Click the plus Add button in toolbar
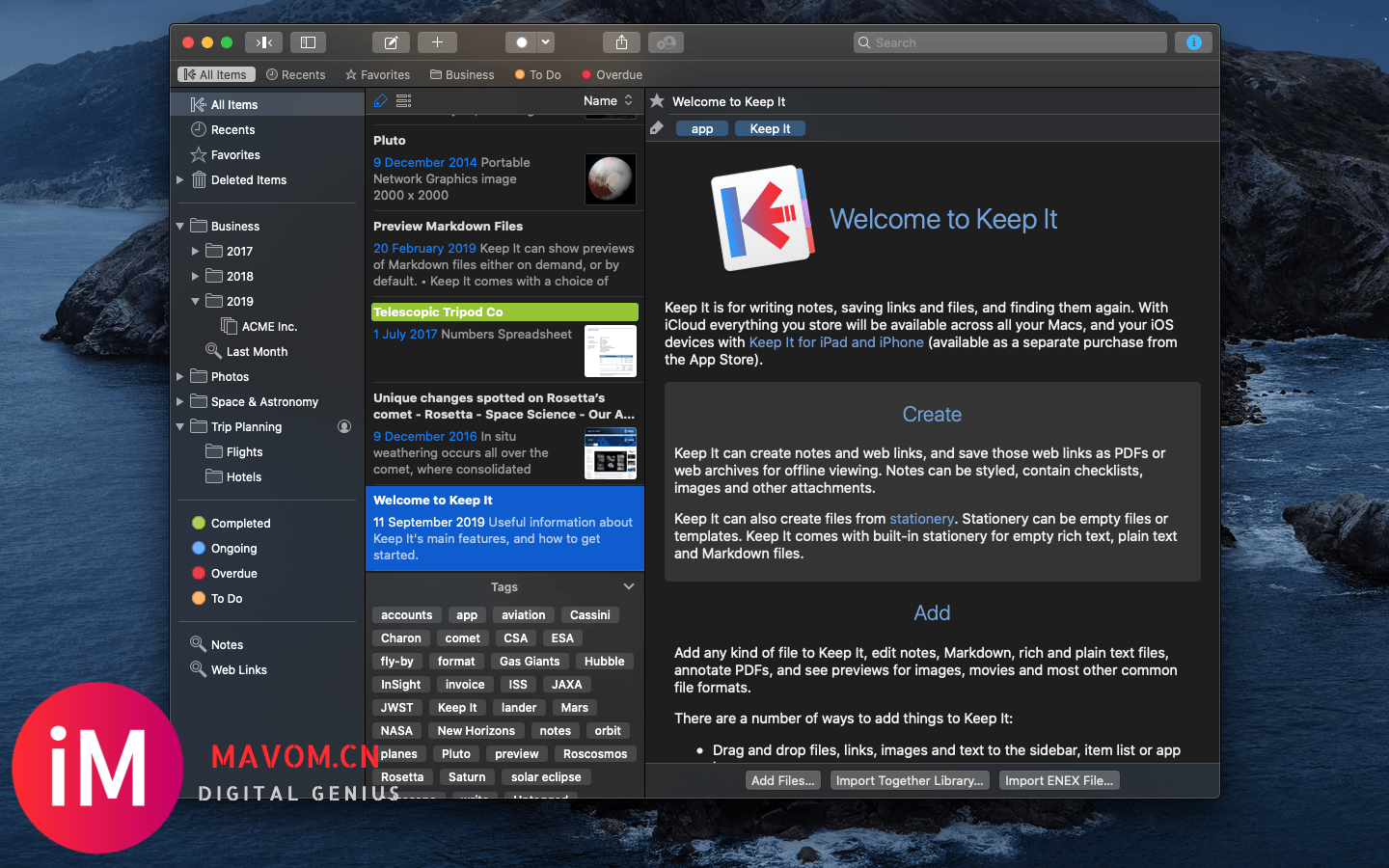 pyautogui.click(x=437, y=42)
